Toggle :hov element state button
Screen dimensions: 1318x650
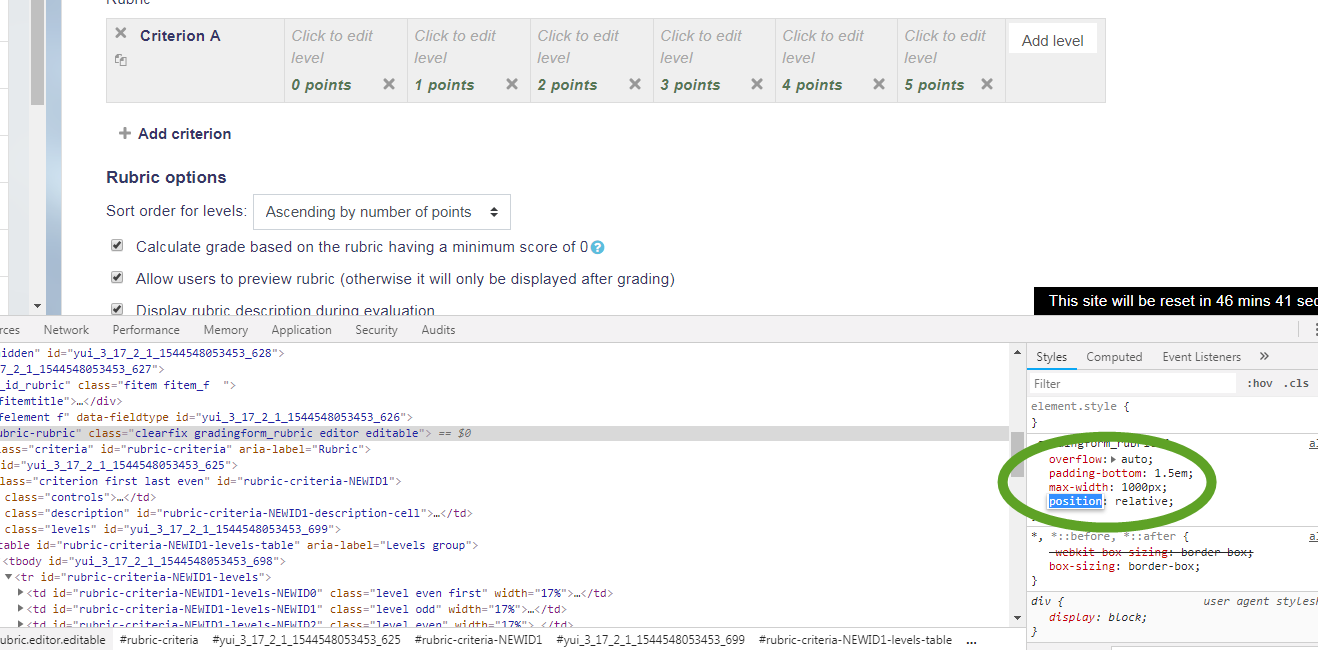coord(1260,383)
